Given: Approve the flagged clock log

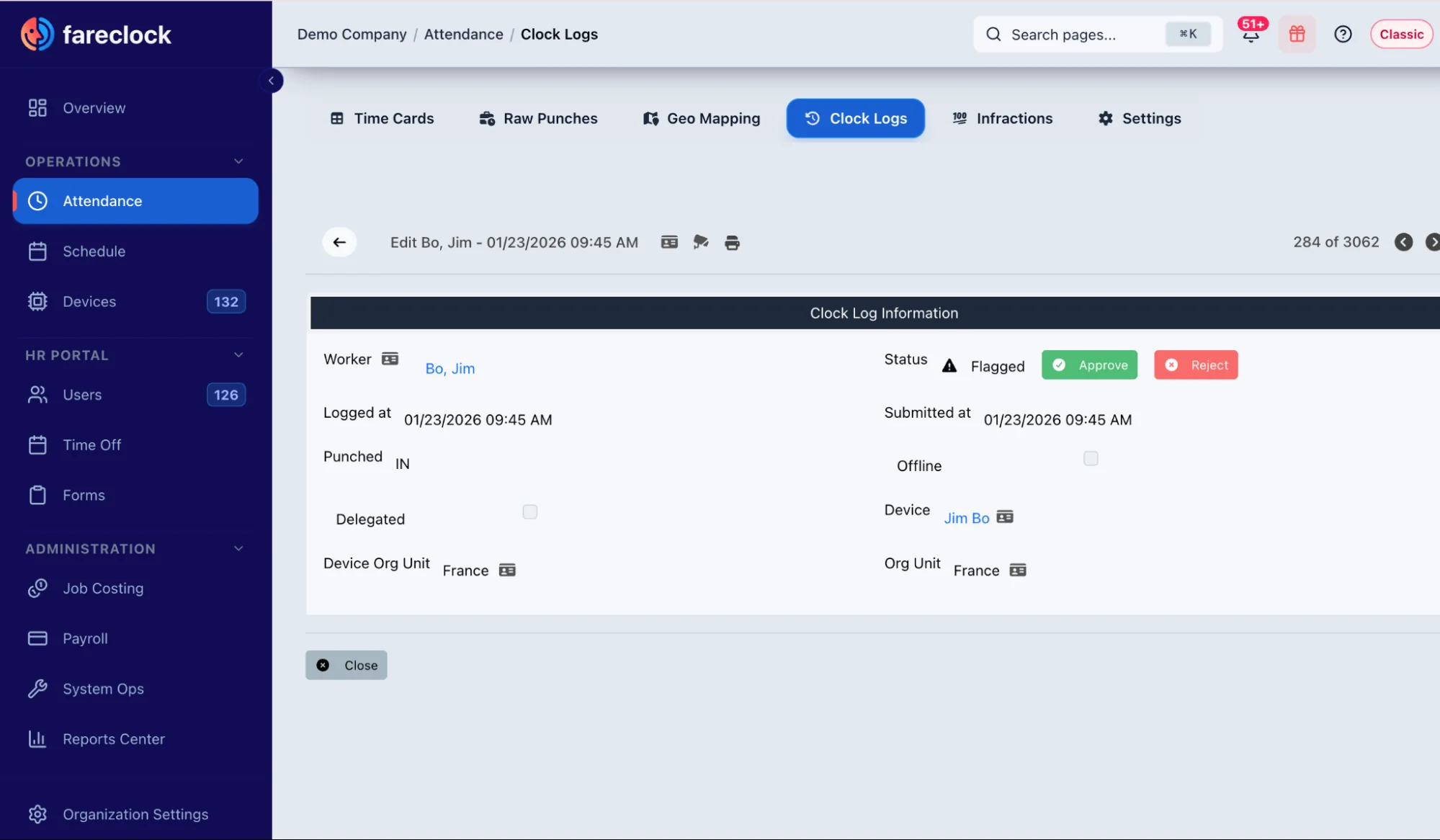Looking at the screenshot, I should click(1089, 365).
